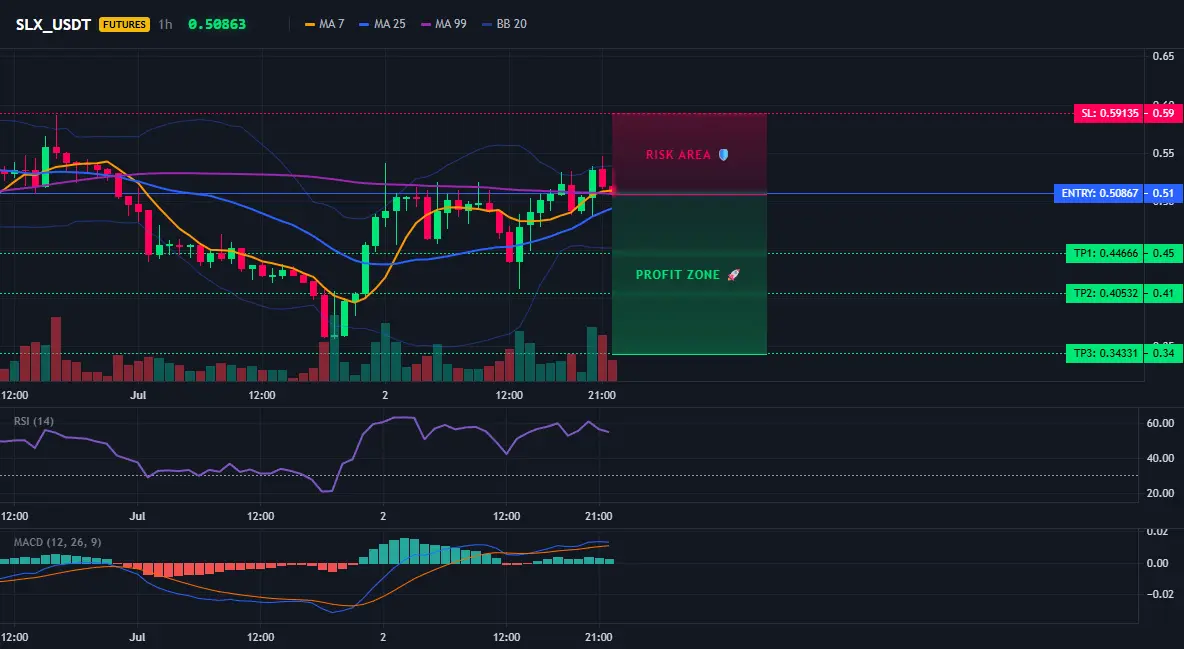Screen dimensions: 1184x649
Task: Click the Jul label on main chart time axis
Action: 137,395
